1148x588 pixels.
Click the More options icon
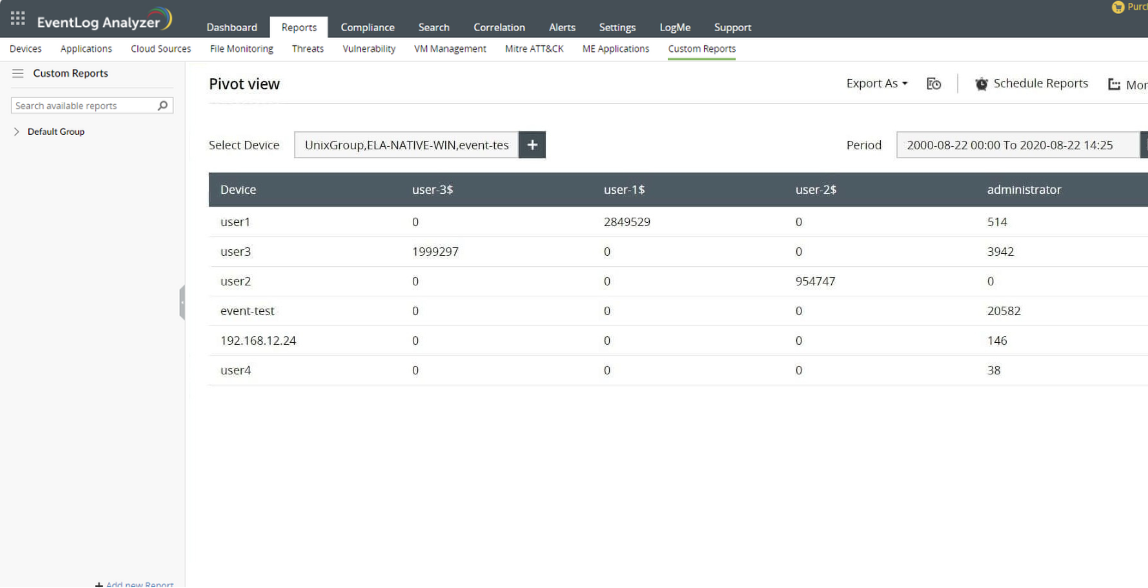point(1114,85)
